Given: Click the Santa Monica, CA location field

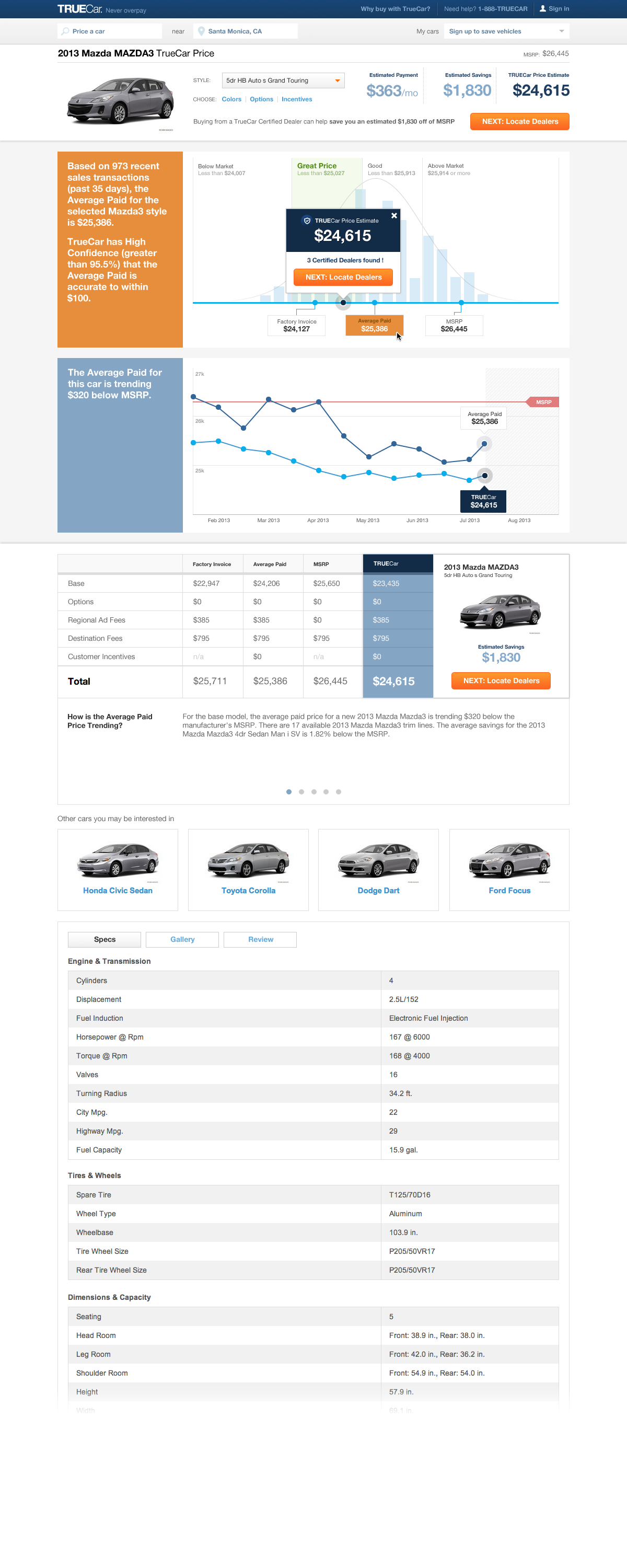Looking at the screenshot, I should click(x=246, y=31).
